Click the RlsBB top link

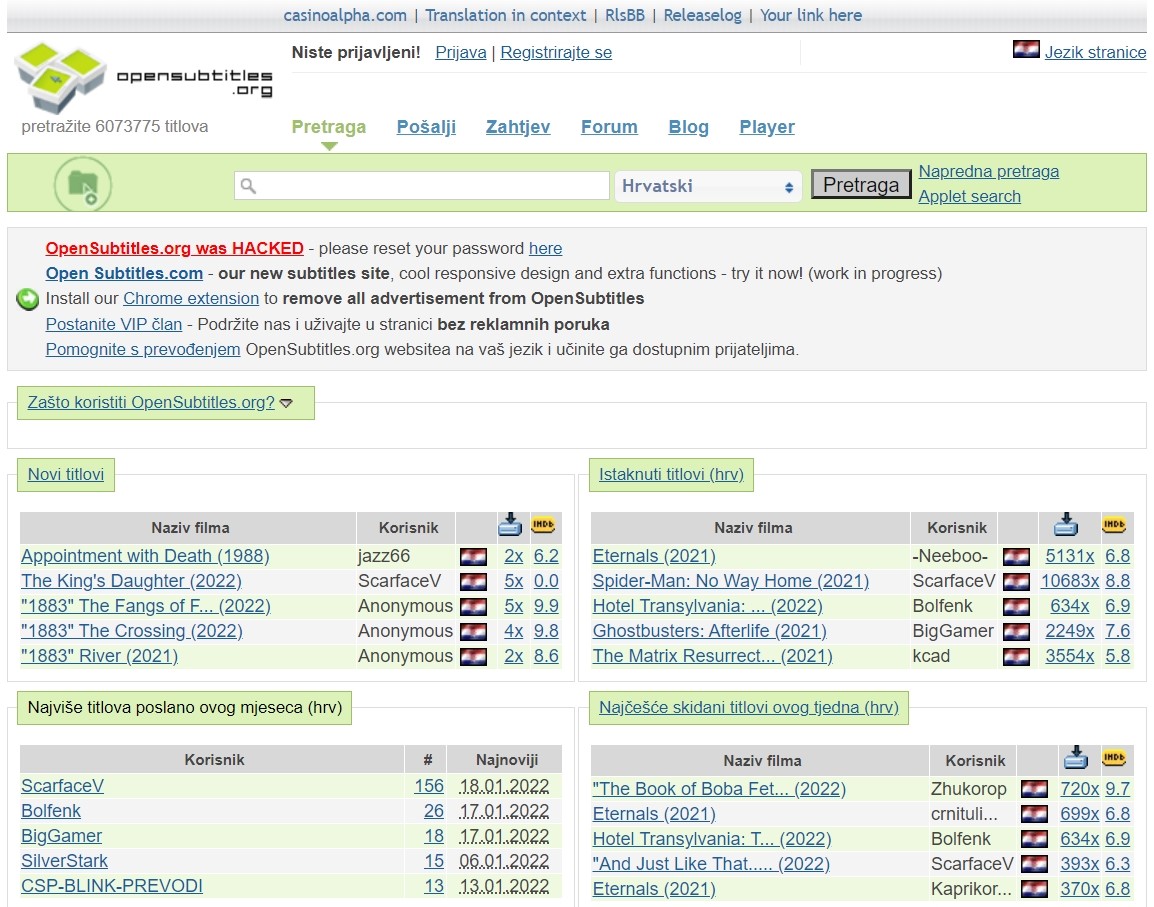point(625,15)
